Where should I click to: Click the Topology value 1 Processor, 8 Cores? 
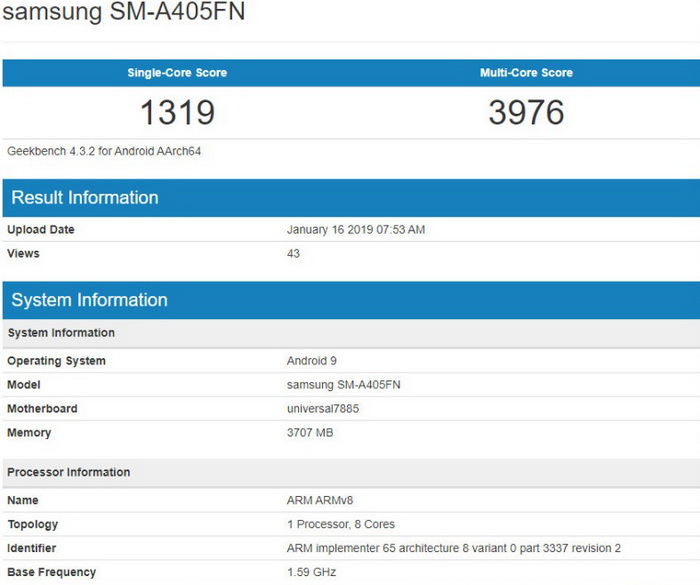[x=341, y=524]
